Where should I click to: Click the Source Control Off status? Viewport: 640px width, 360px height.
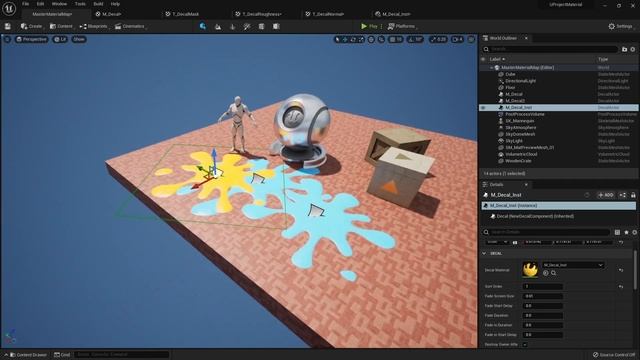pos(614,355)
